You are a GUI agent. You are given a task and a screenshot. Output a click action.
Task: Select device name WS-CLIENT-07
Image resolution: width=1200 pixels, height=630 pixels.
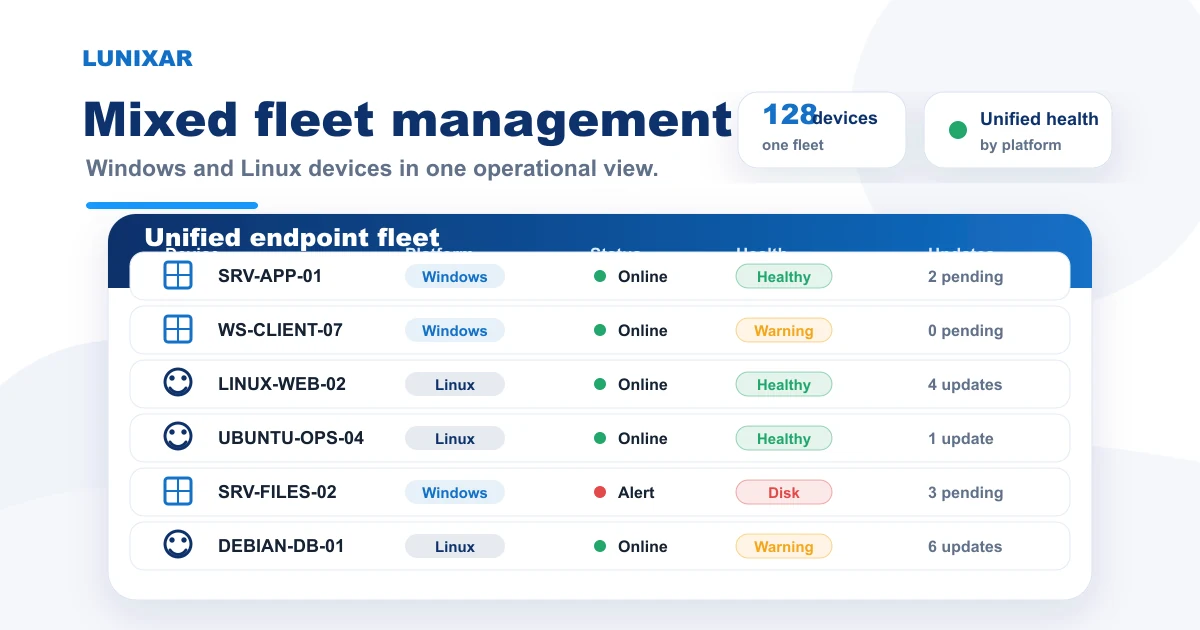[x=281, y=330]
